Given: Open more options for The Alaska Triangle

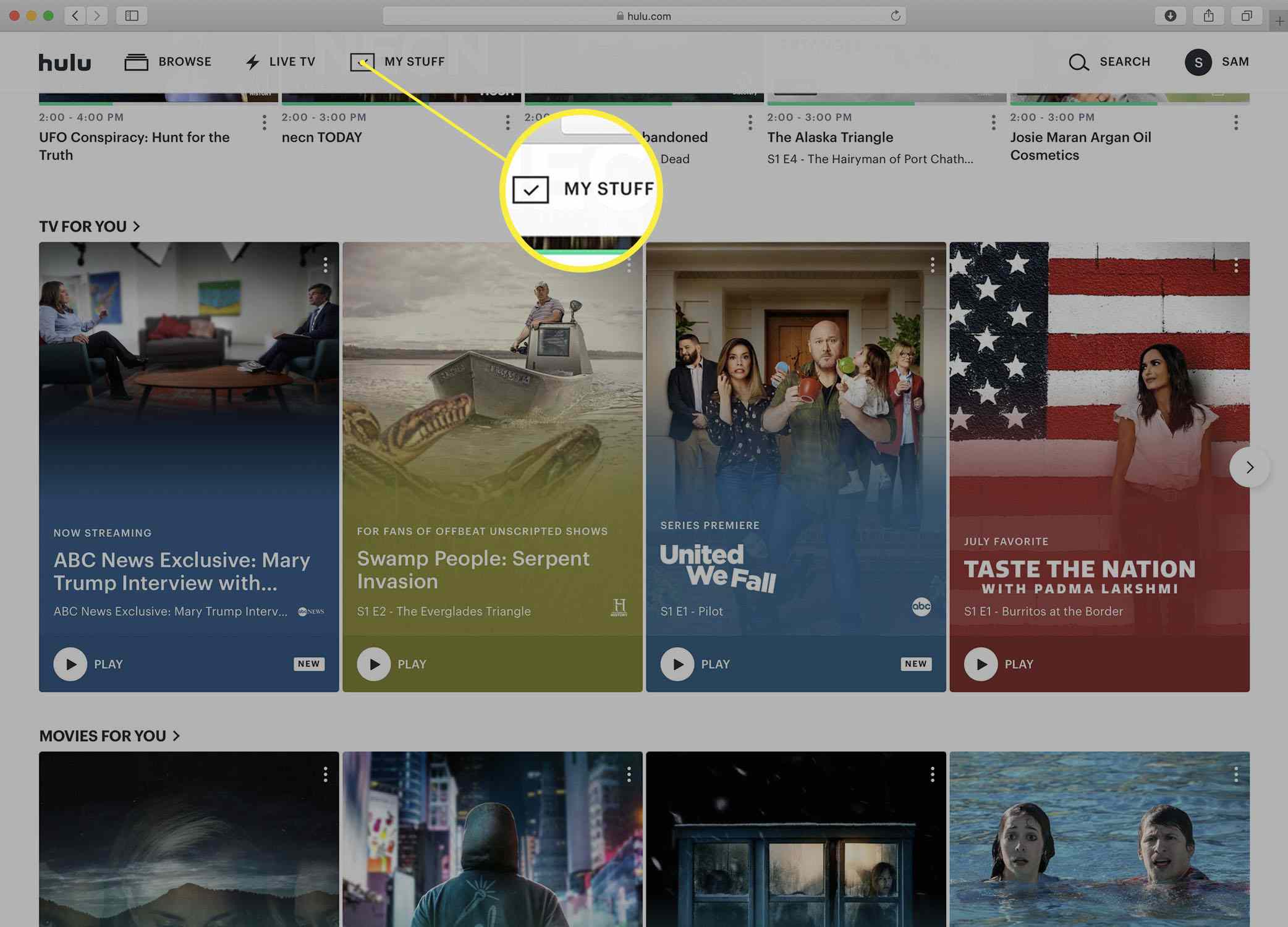Looking at the screenshot, I should [x=993, y=122].
